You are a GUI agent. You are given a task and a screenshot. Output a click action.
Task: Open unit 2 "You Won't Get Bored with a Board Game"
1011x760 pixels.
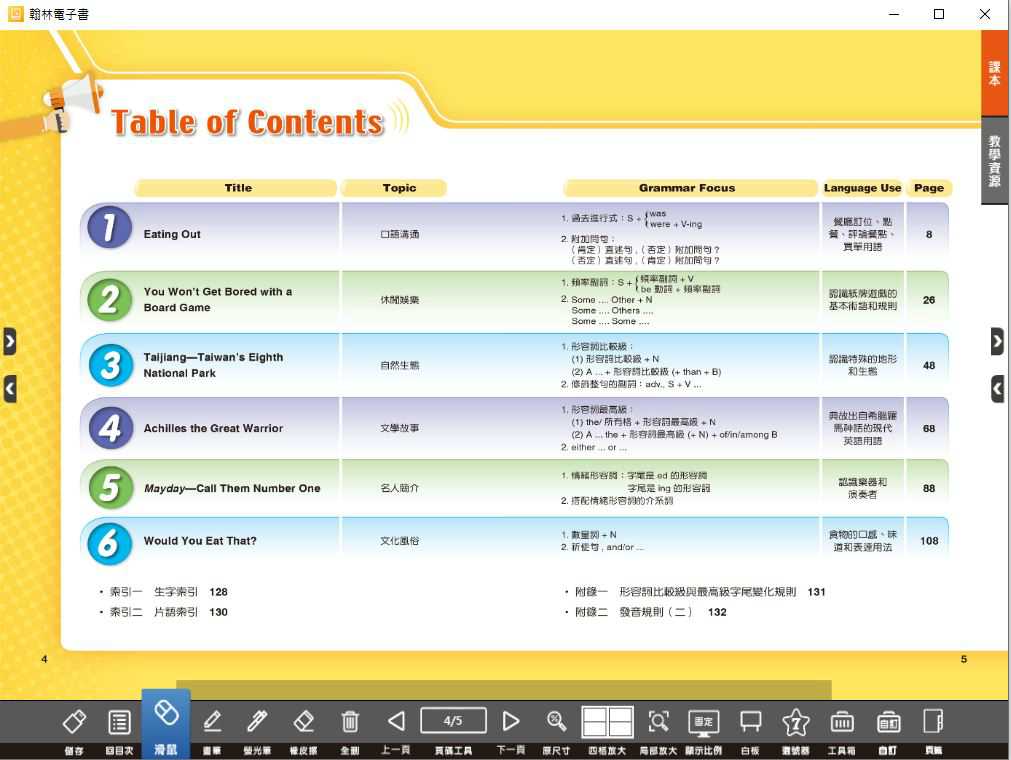(x=217, y=300)
